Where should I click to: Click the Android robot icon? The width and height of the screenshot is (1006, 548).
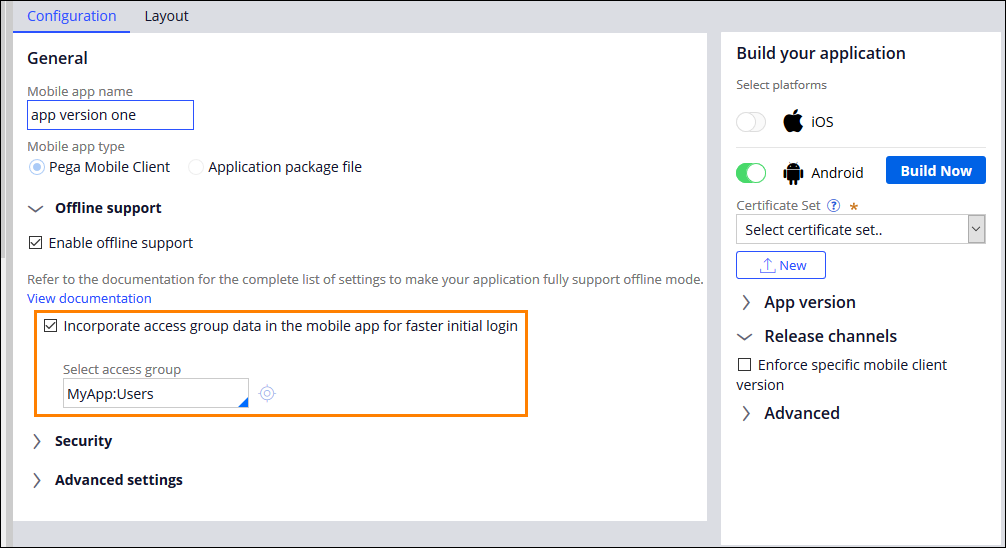(793, 173)
